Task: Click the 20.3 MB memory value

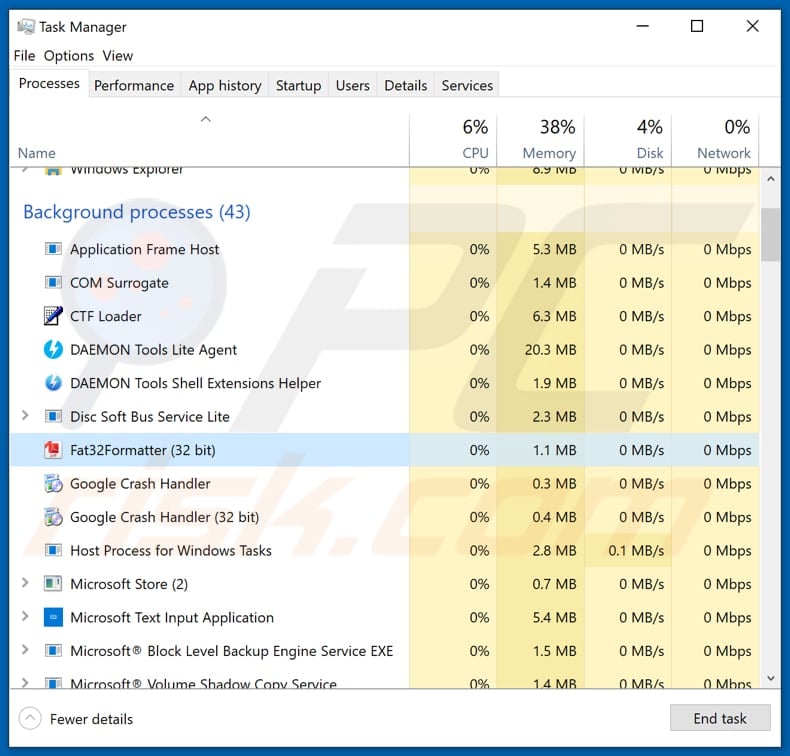Action: [550, 349]
